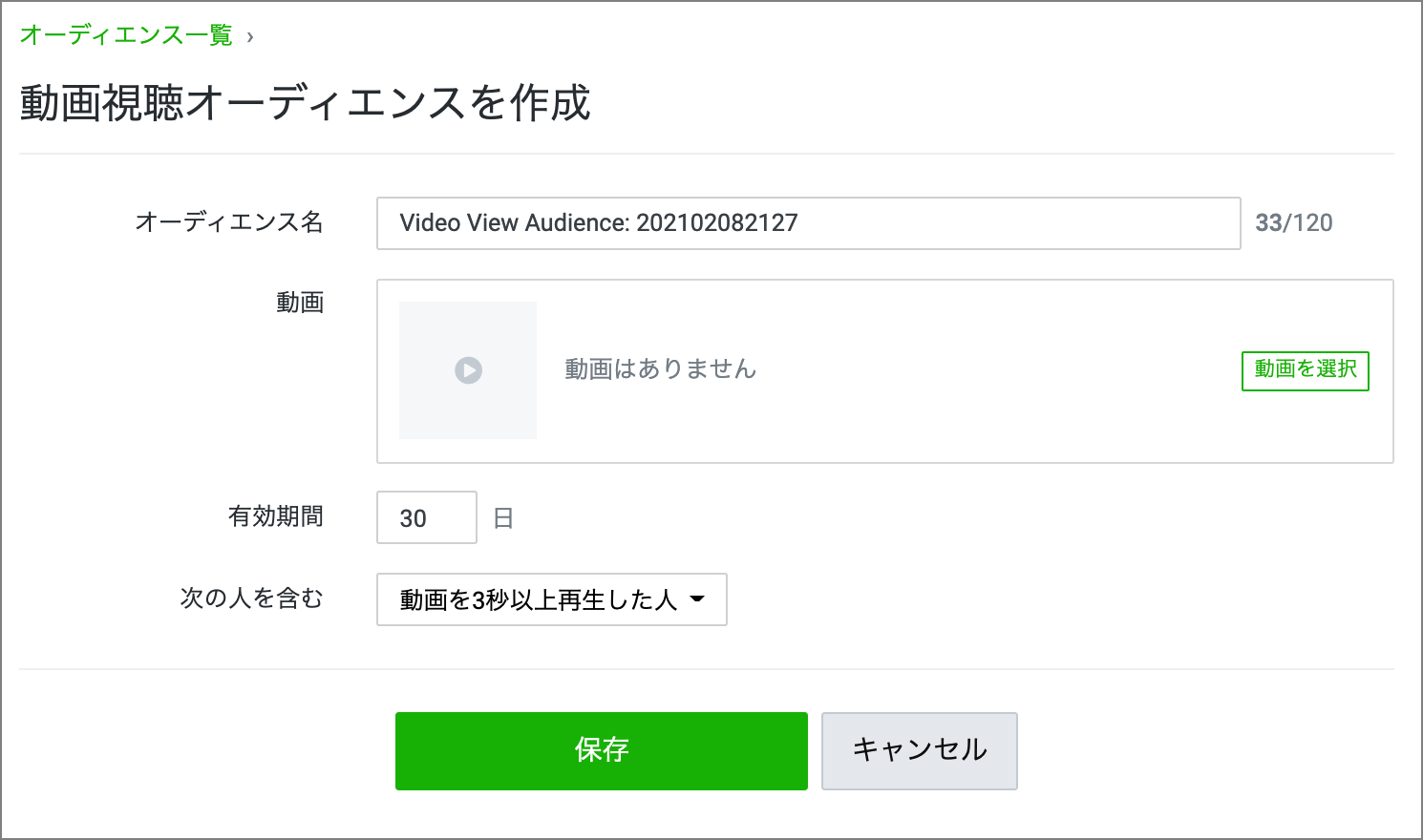The image size is (1423, 840).
Task: Click the 動画視聴オーディエンスを作成 page heading
Action: (x=305, y=103)
